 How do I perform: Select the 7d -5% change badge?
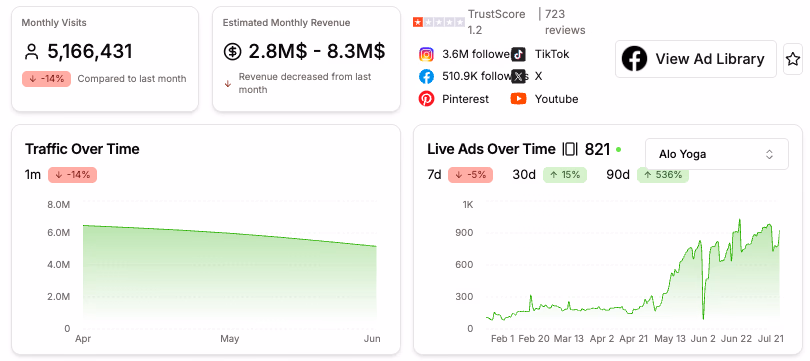point(470,175)
